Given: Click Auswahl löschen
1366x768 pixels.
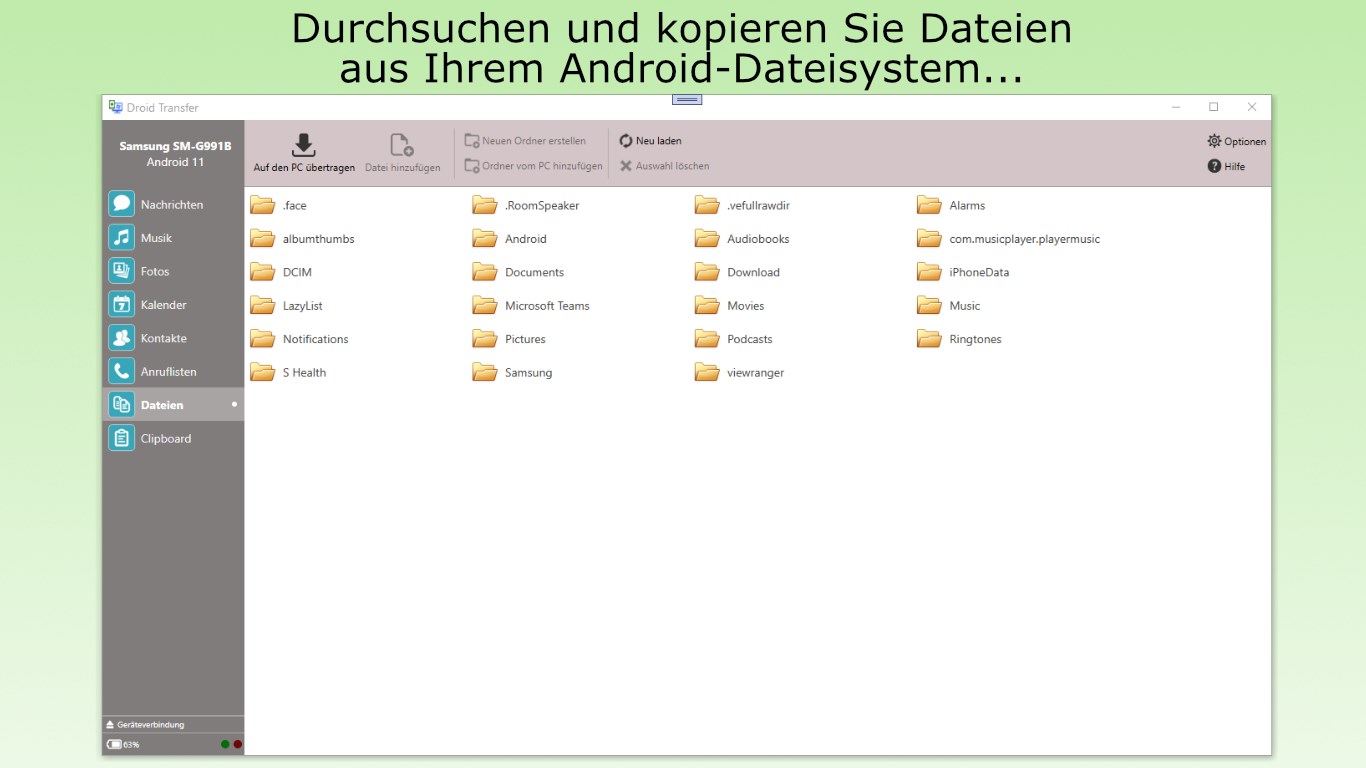Looking at the screenshot, I should (x=664, y=166).
